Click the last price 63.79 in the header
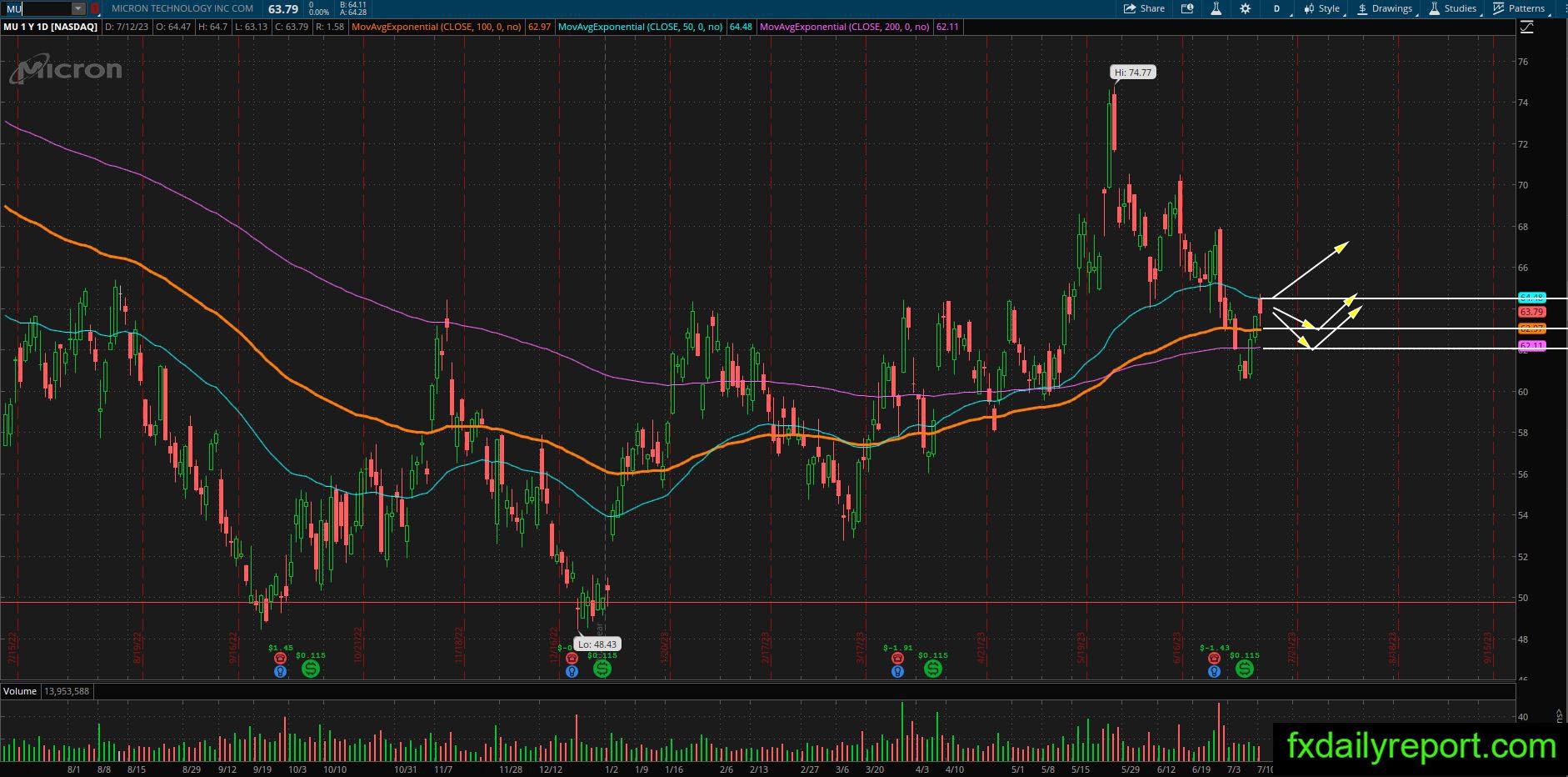Viewport: 1568px width, 777px height. point(283,8)
